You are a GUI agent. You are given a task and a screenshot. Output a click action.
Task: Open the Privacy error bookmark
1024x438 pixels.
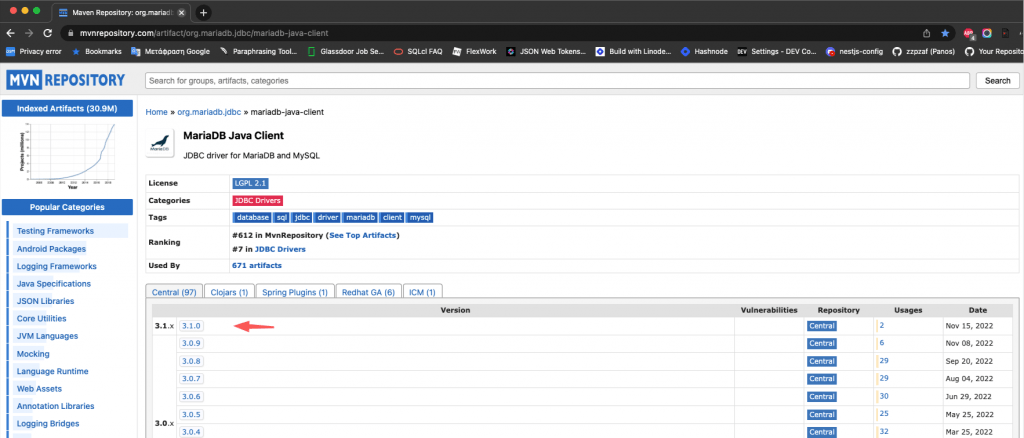coord(33,51)
